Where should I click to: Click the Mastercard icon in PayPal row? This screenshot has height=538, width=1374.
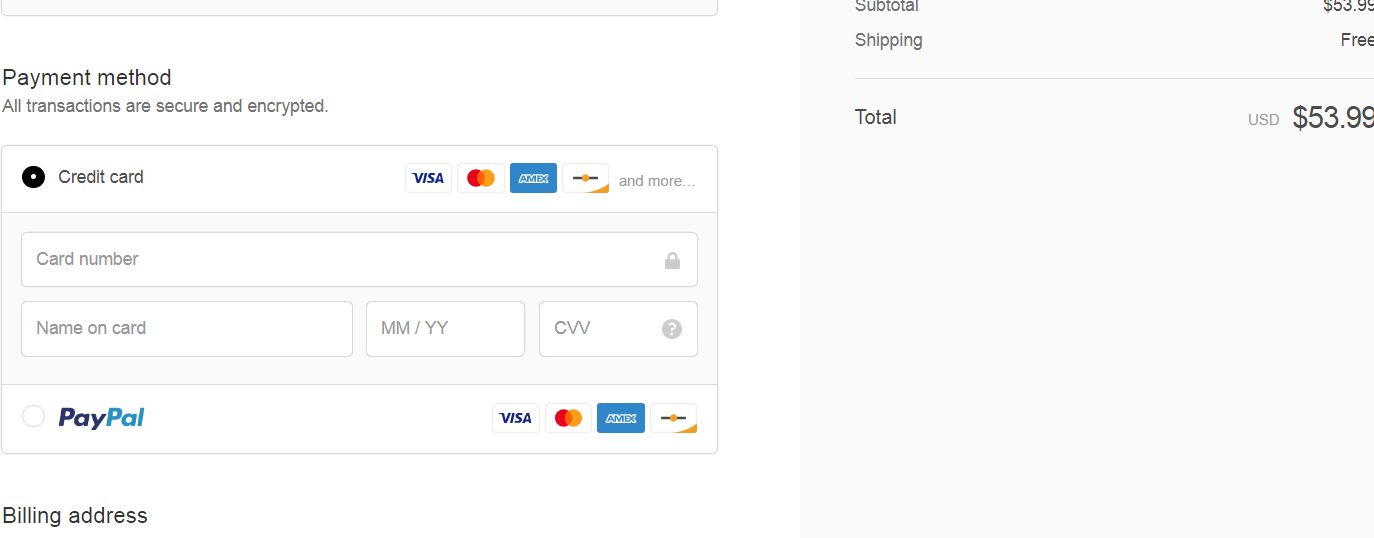pos(568,418)
